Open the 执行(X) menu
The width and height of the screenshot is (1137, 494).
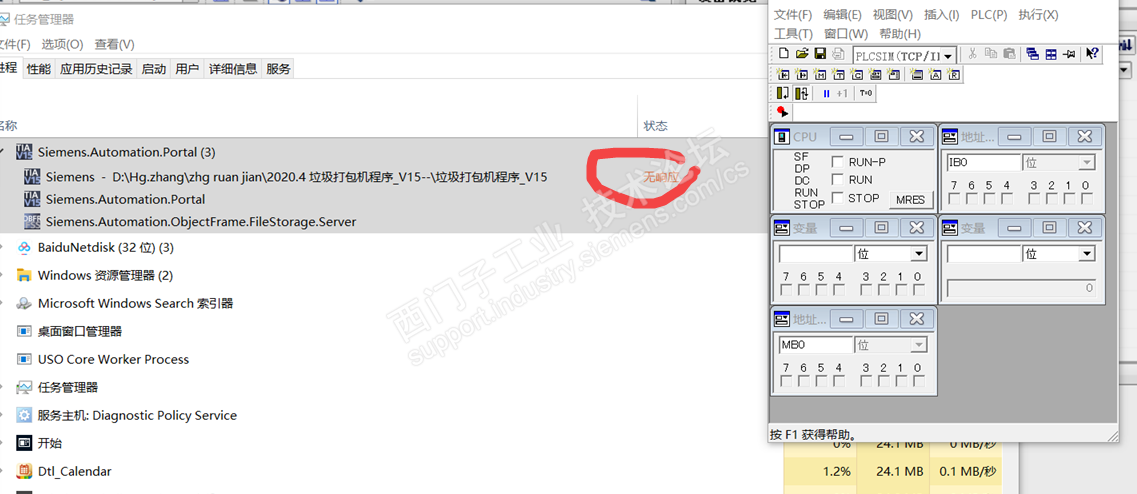(1038, 15)
